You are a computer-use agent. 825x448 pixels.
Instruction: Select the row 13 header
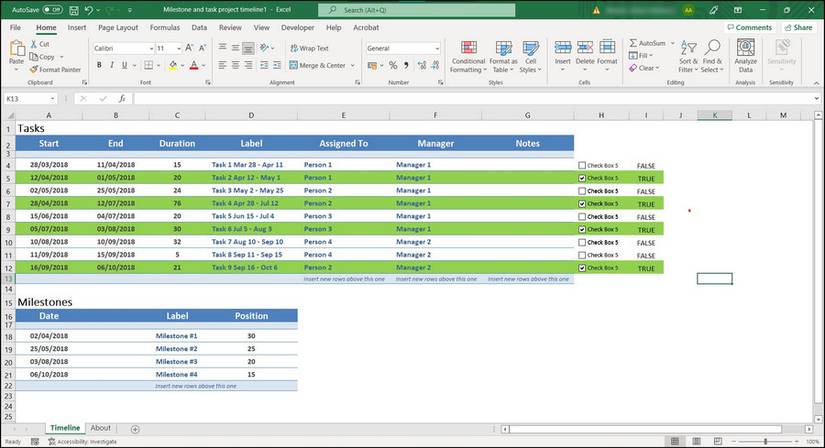pos(8,278)
